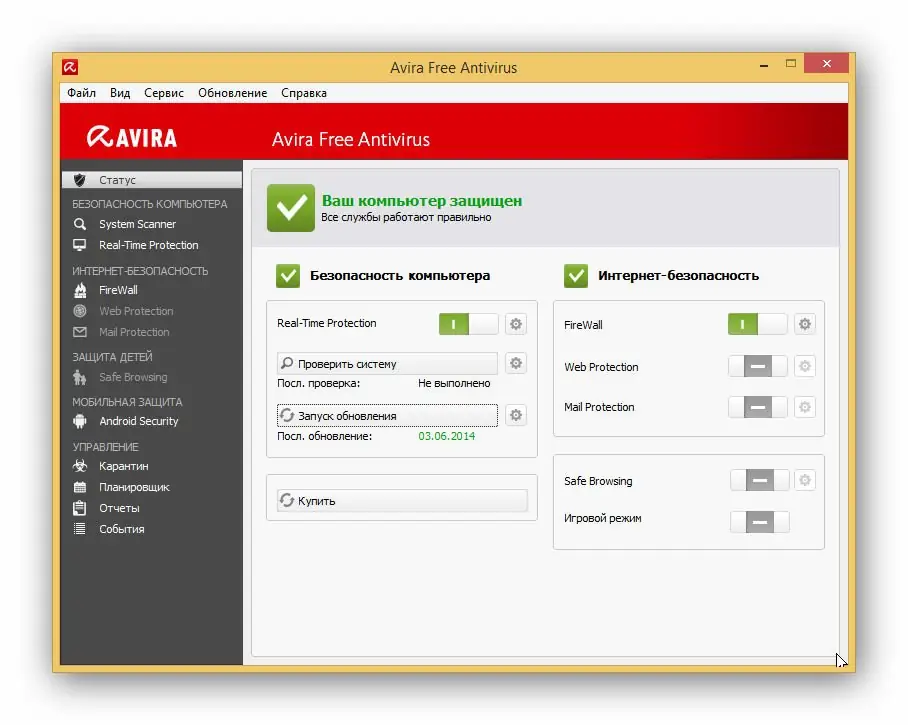Toggle the Web Protection switch
Viewport: 908px width, 725px height.
(757, 366)
